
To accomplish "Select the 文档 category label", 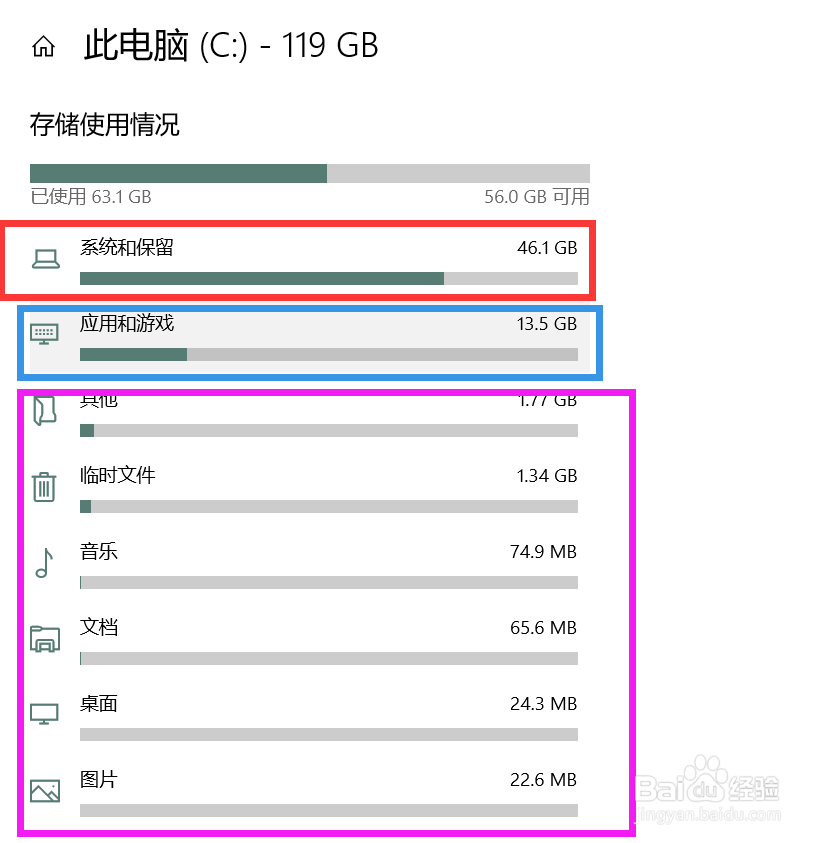I will [x=99, y=627].
